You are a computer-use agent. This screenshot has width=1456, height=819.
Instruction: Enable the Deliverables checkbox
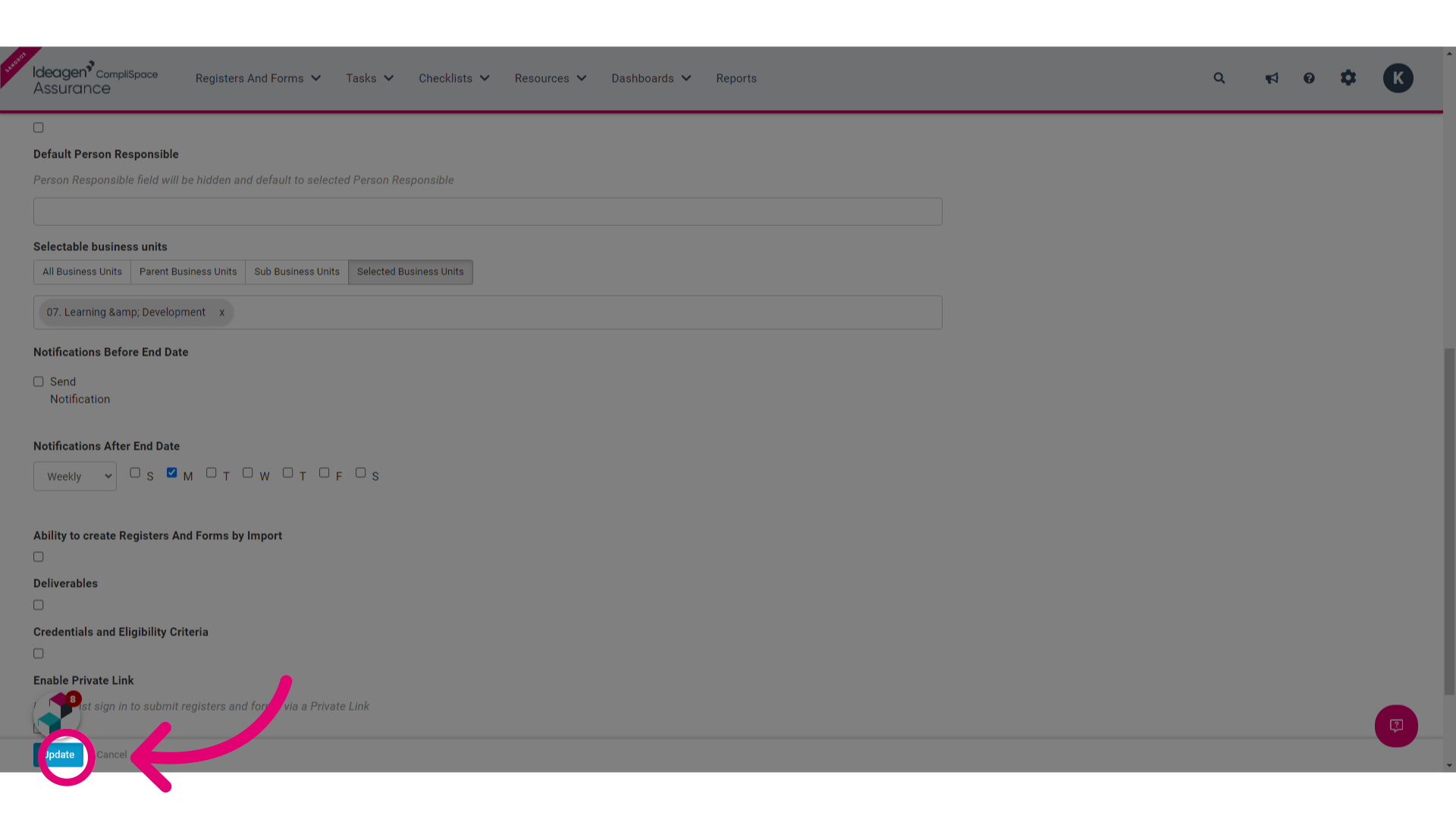[x=39, y=605]
